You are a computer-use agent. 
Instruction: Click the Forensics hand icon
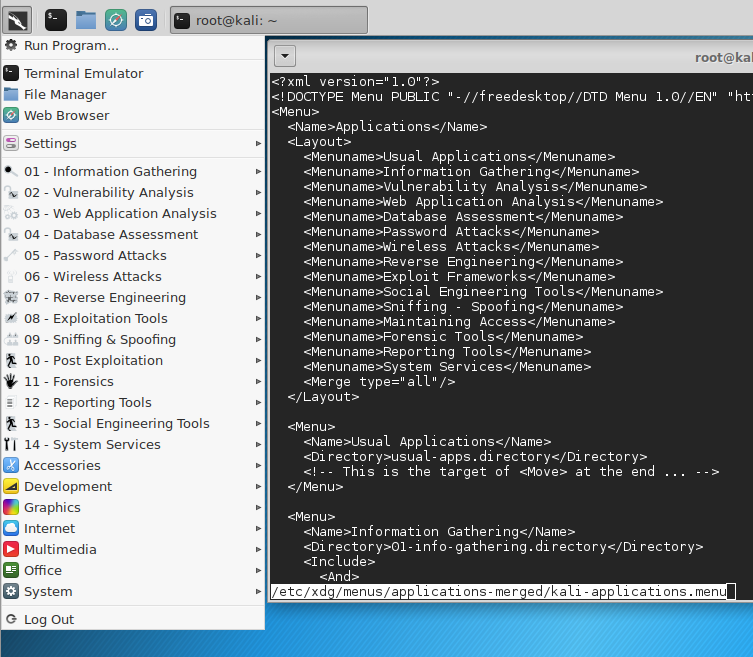(11, 381)
